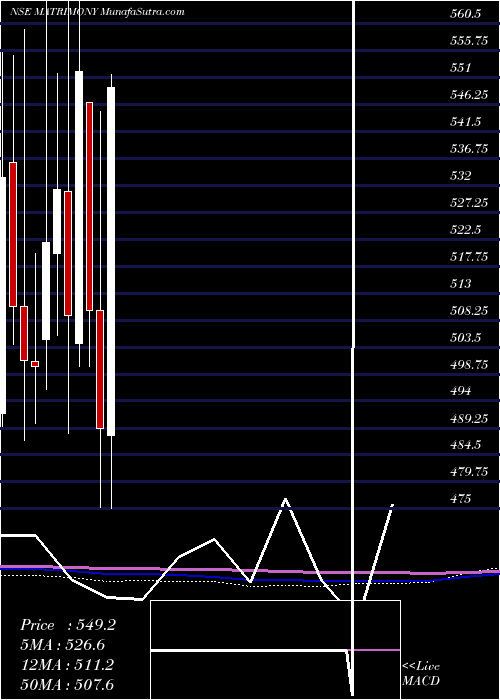Click the MACD indicator box
This screenshot has width=500, height=700.
tap(275, 649)
